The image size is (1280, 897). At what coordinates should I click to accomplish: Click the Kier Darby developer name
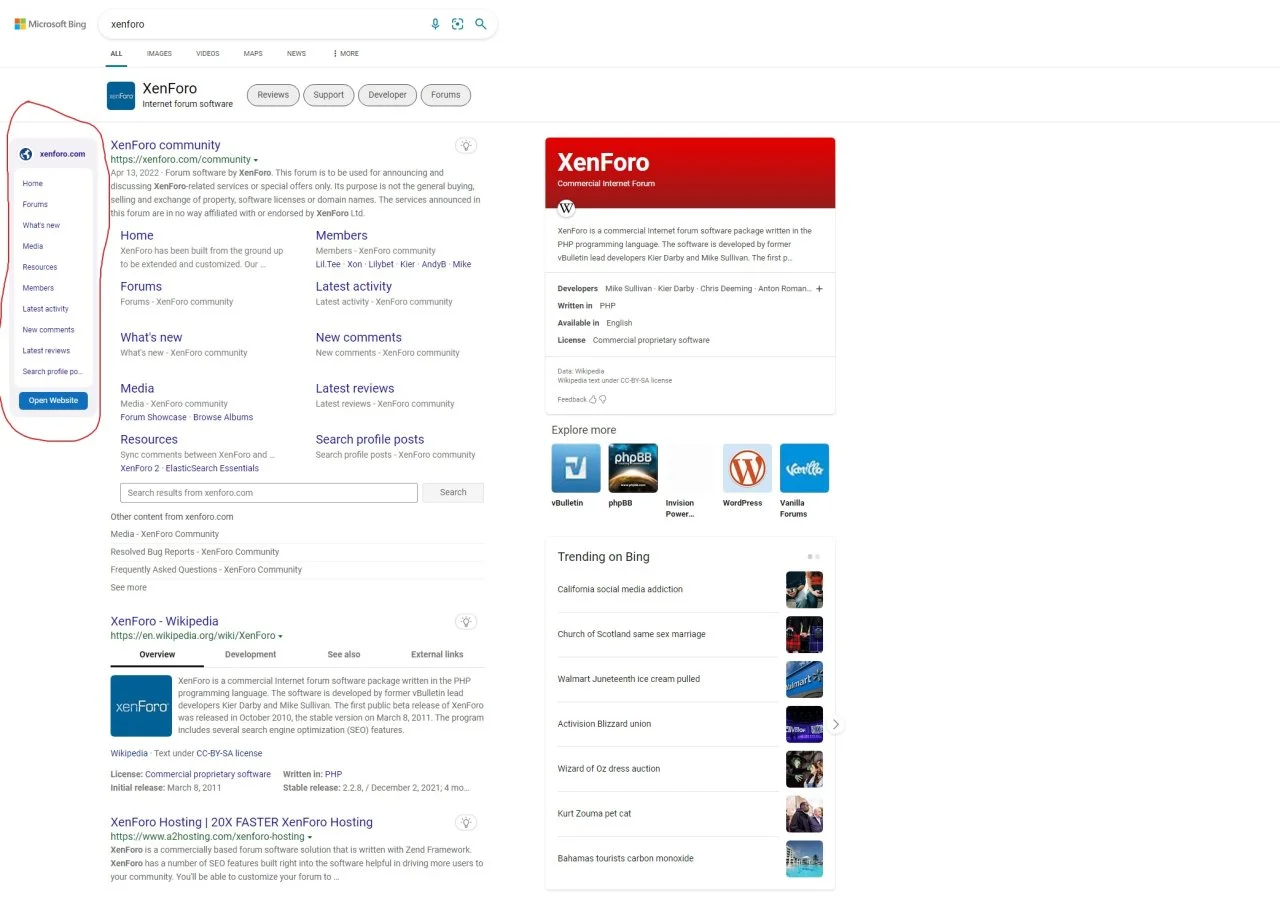point(676,289)
